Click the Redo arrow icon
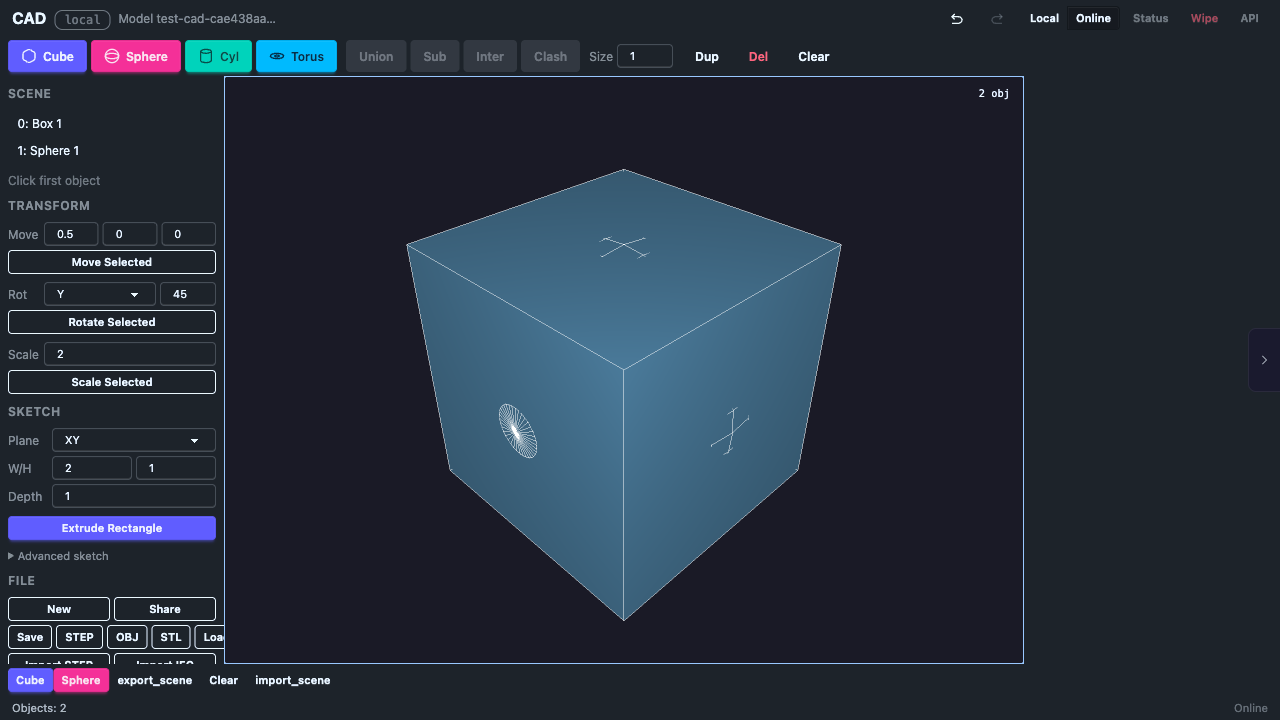Screen dimensions: 1280x720 996,18
